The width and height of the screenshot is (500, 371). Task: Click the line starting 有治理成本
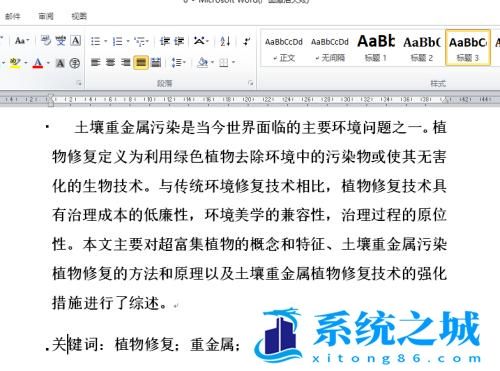pos(249,215)
